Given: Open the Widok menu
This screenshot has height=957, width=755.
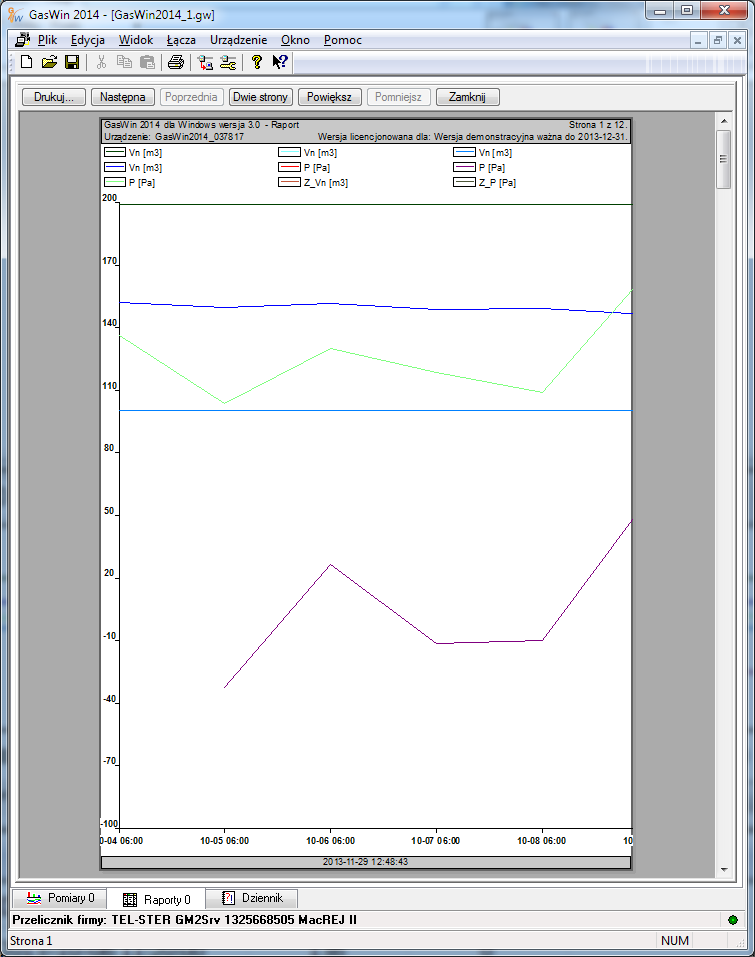Looking at the screenshot, I should [135, 40].
